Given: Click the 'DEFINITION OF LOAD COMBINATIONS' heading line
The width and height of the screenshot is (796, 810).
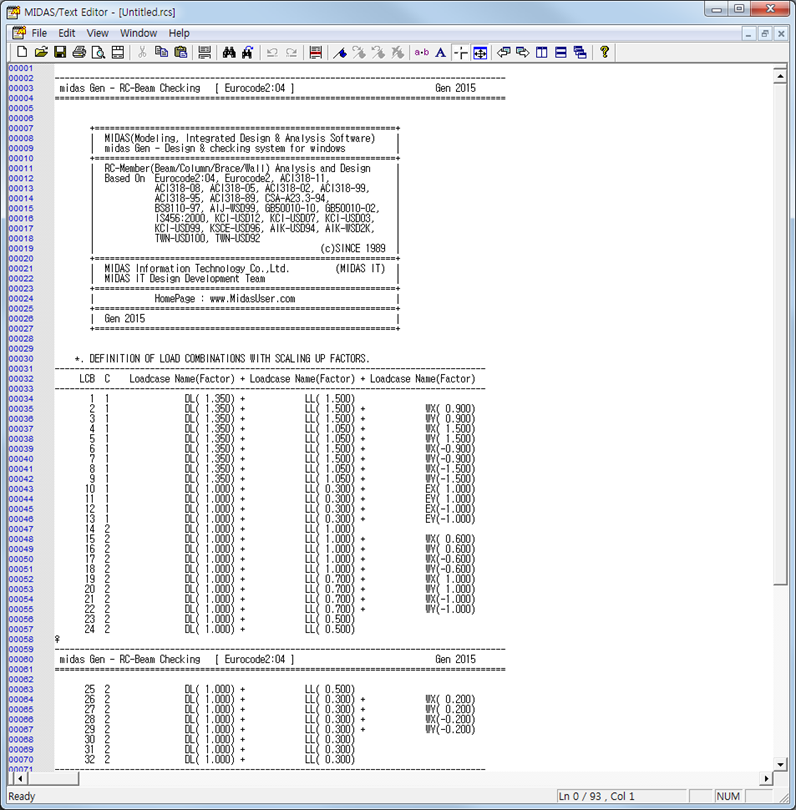Looking at the screenshot, I should coord(222,359).
